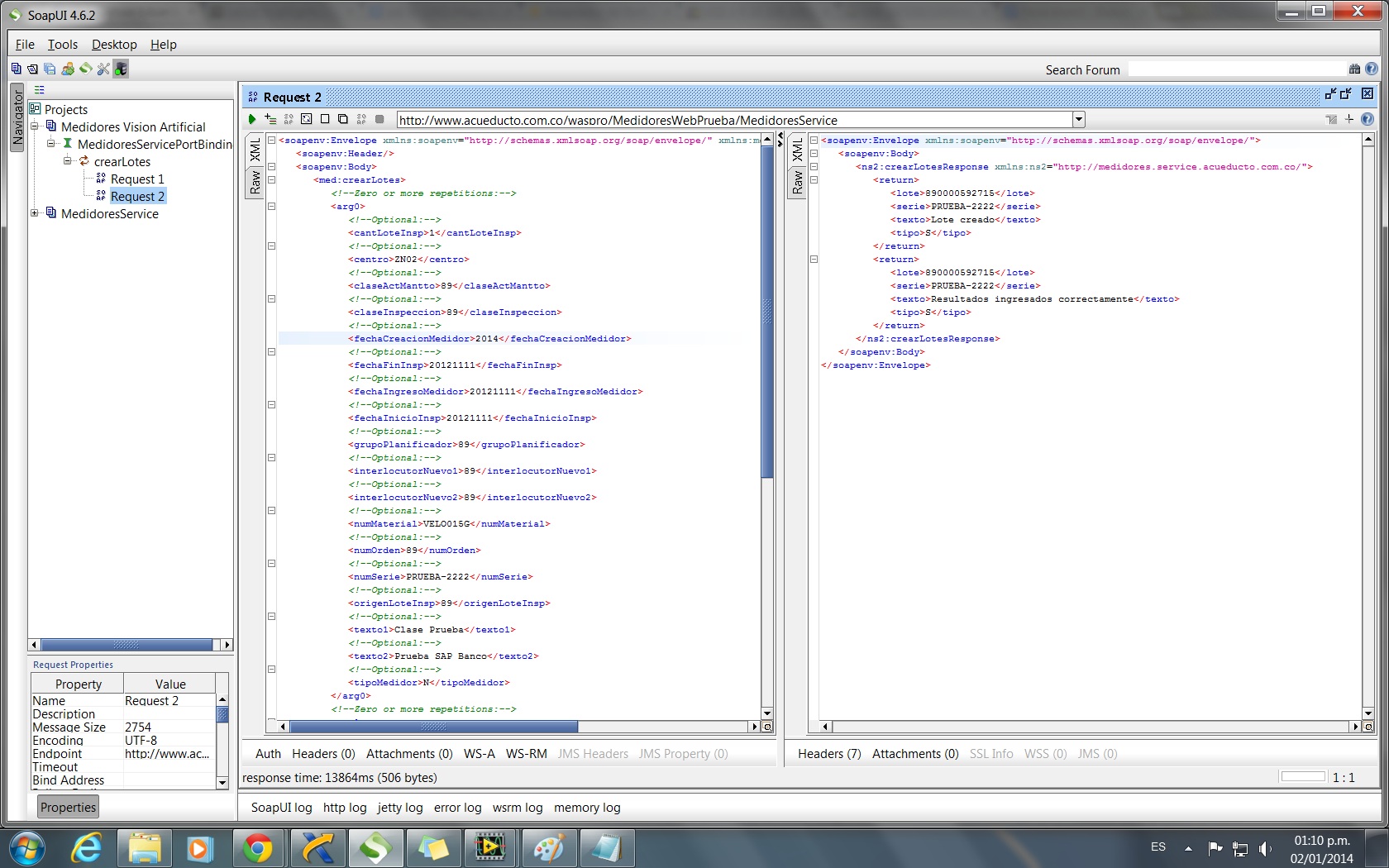Viewport: 1389px width, 868px height.
Task: Open Google Chrome from taskbar
Action: coord(257,848)
